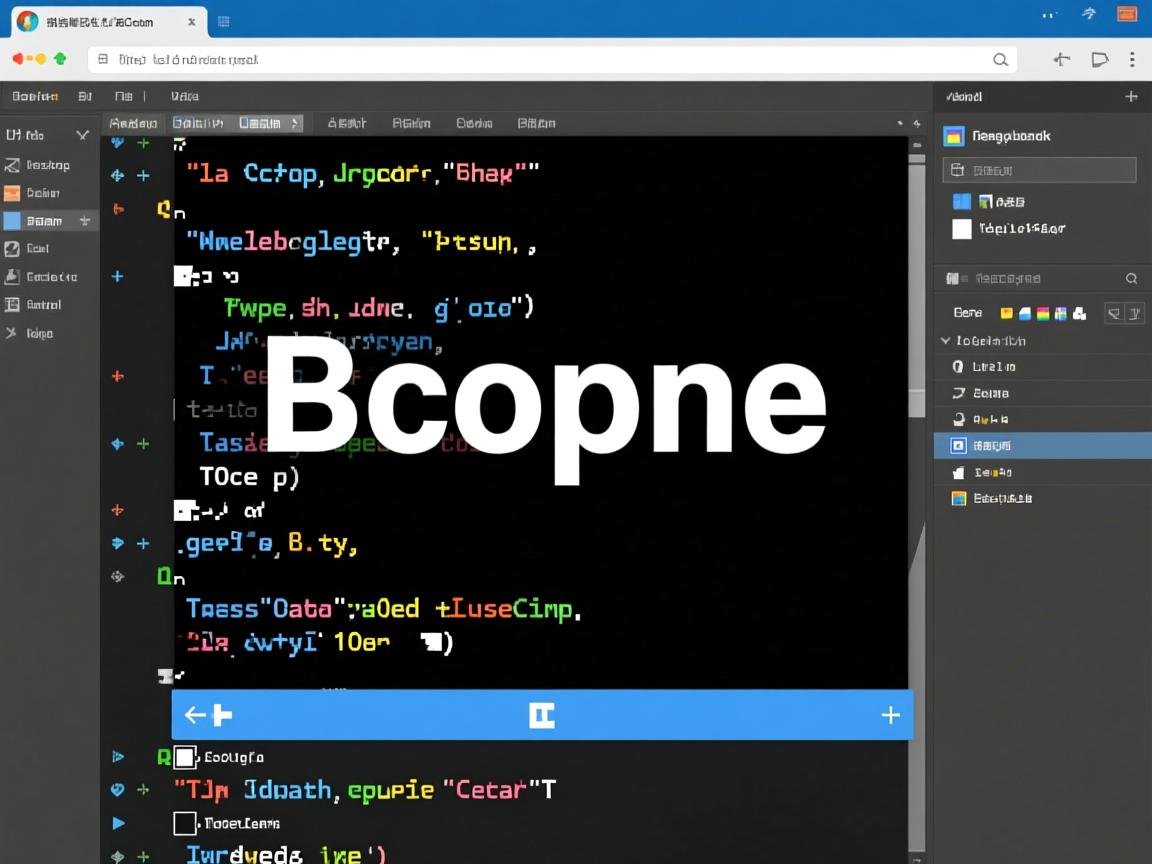The image size is (1152, 864).
Task: Toggle the white square checkbox in the right panel
Action: [x=961, y=229]
